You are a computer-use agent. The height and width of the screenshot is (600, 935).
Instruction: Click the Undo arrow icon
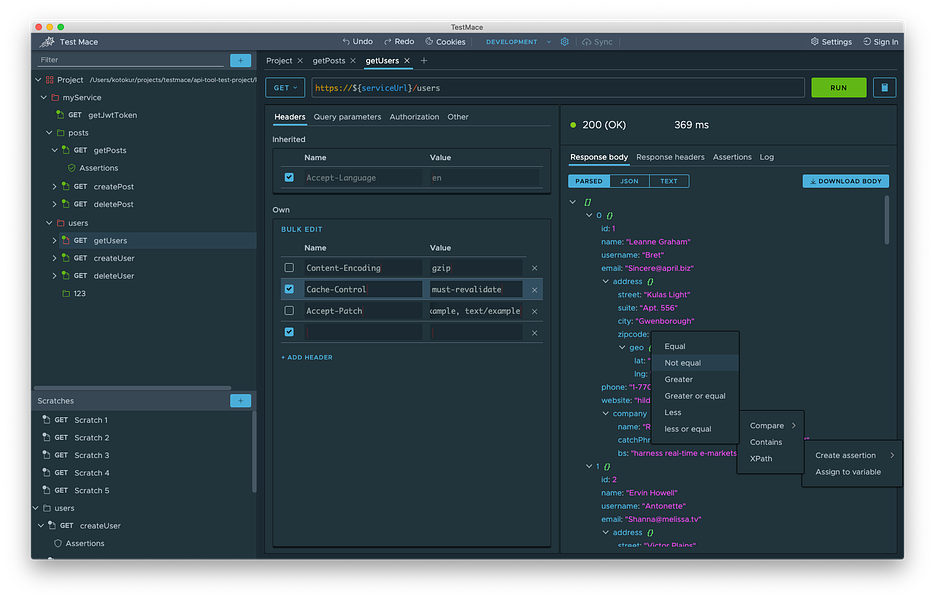coord(346,42)
